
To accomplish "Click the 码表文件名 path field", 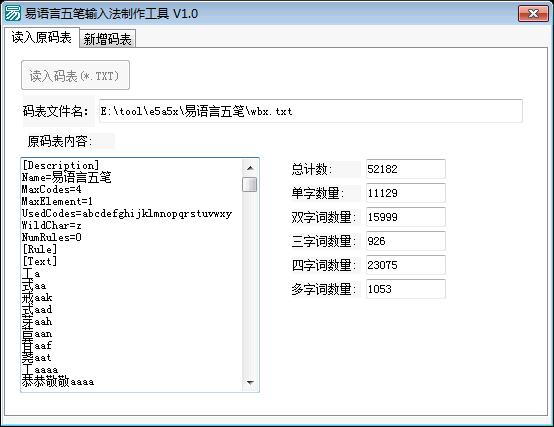I will point(311,111).
